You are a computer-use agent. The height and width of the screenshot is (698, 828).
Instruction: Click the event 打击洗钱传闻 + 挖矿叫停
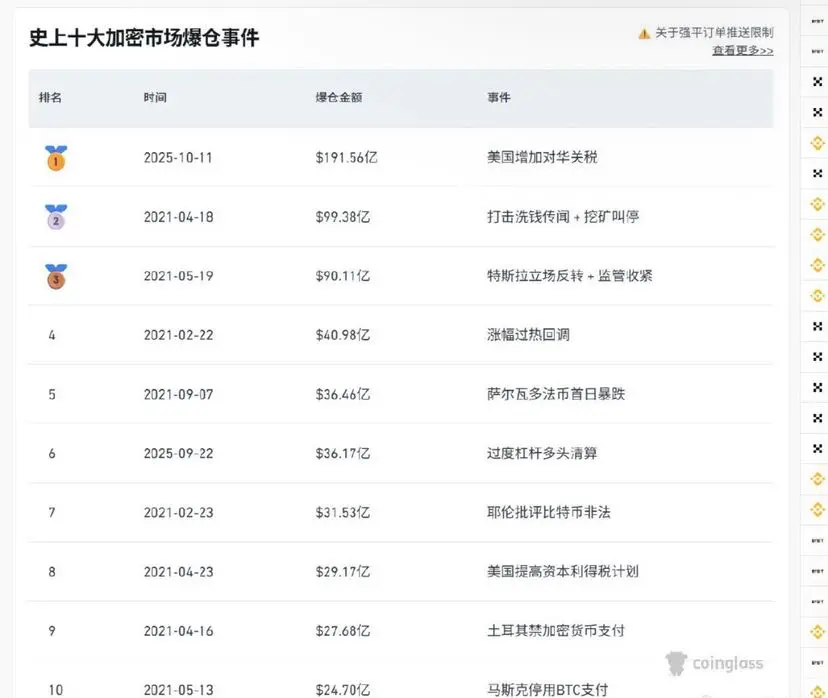(x=563, y=216)
